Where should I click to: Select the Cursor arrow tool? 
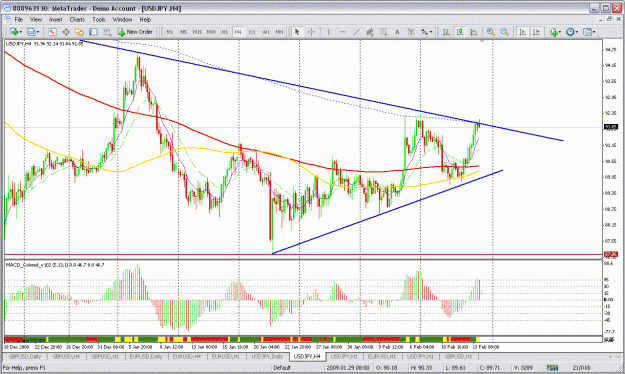point(297,32)
